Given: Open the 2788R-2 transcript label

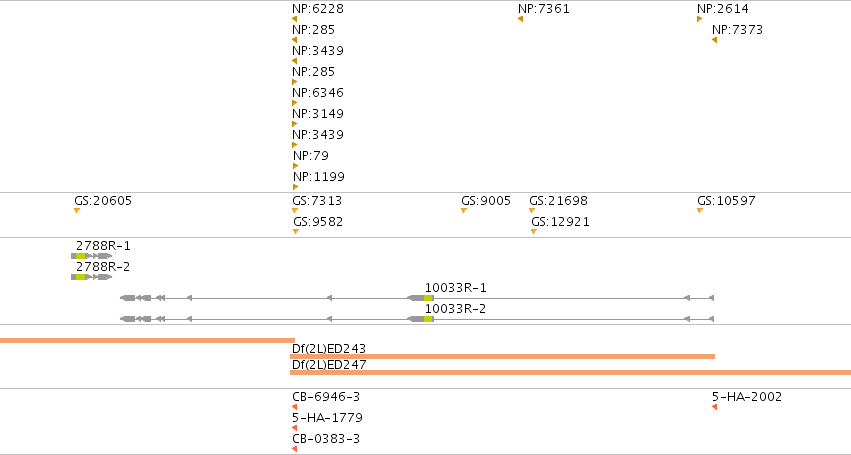Looking at the screenshot, I should coord(103,267).
